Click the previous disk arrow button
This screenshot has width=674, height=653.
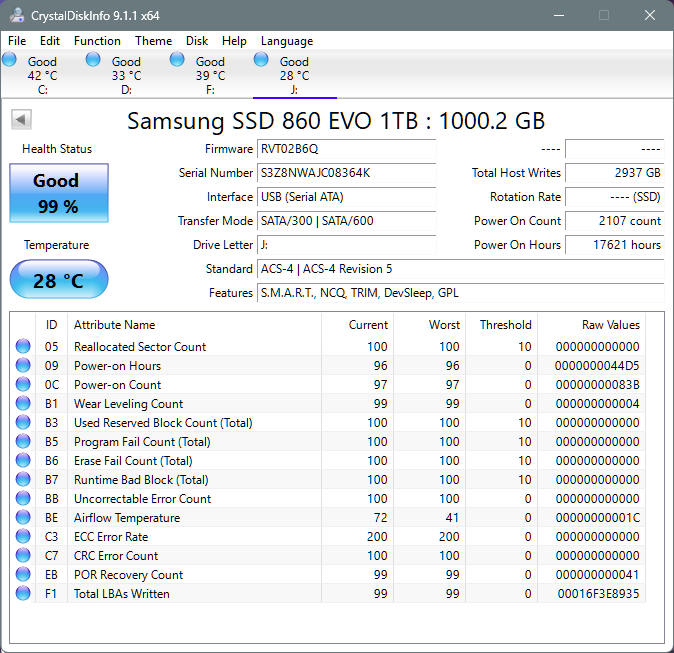[21, 120]
